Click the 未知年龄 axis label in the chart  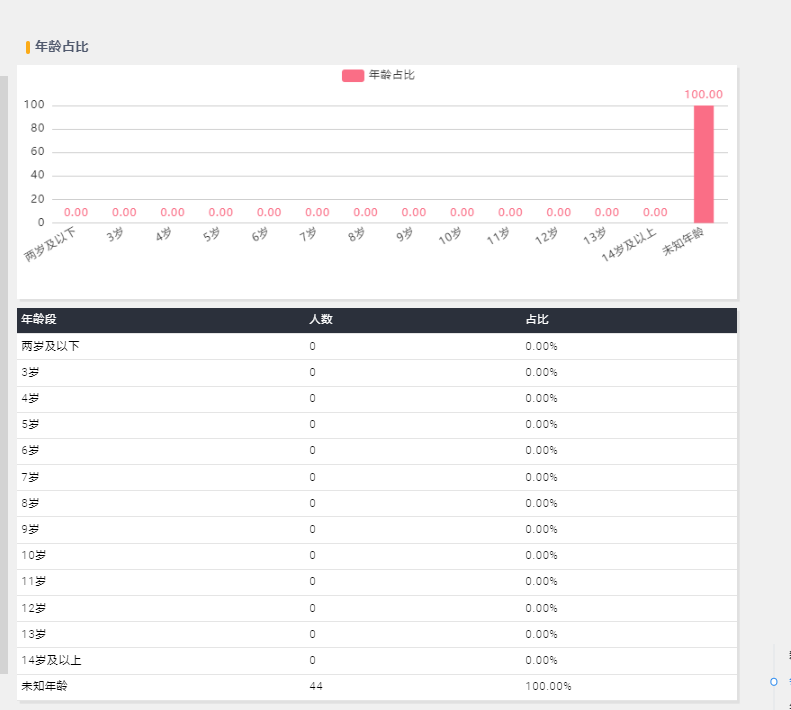click(x=683, y=241)
